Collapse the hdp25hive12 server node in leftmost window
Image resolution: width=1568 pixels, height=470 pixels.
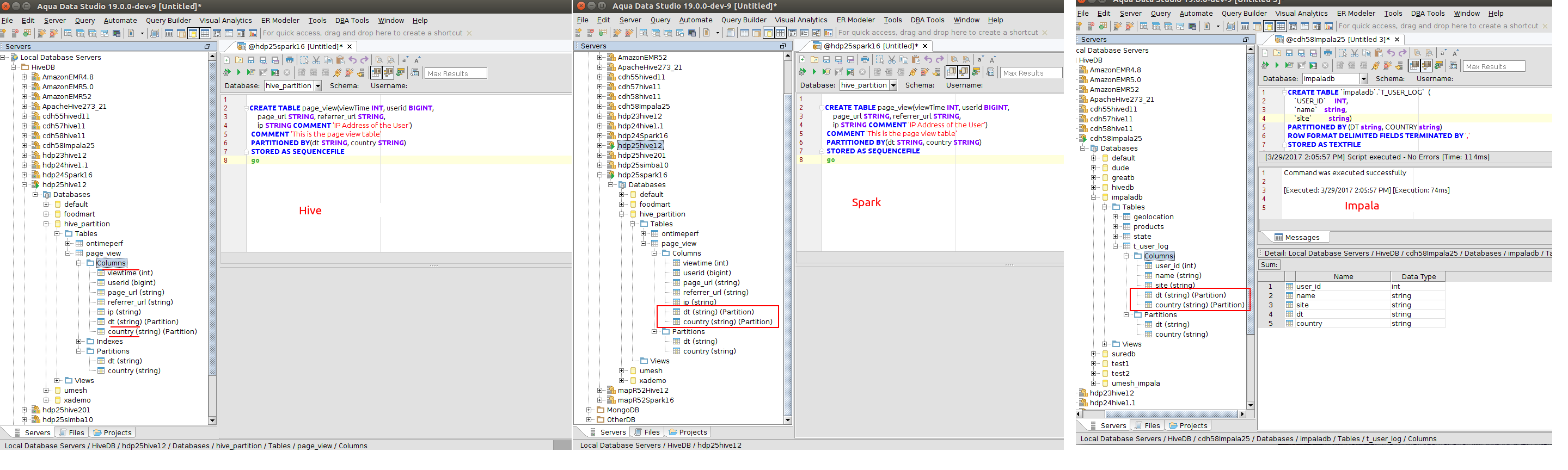click(x=24, y=185)
